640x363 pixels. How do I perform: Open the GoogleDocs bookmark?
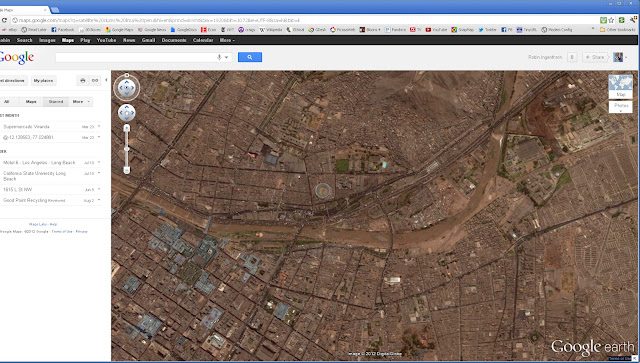(184, 30)
